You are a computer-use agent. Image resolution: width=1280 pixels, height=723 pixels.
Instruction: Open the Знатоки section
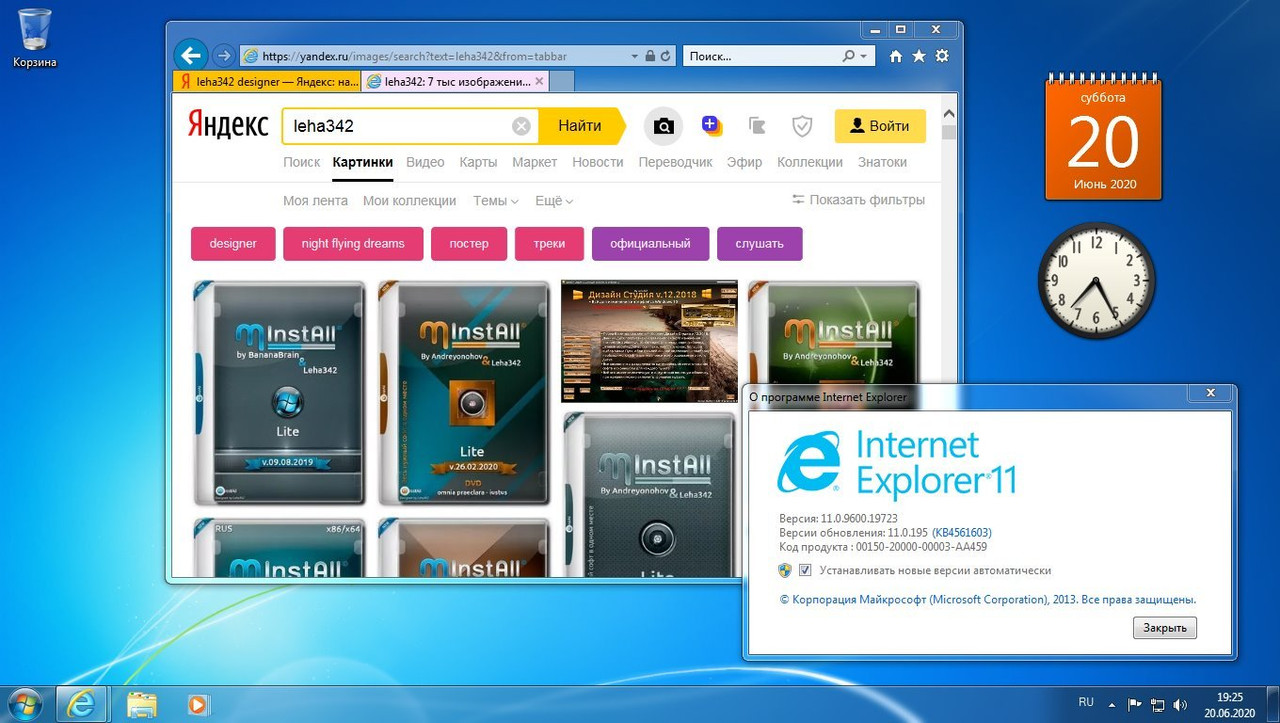click(882, 162)
